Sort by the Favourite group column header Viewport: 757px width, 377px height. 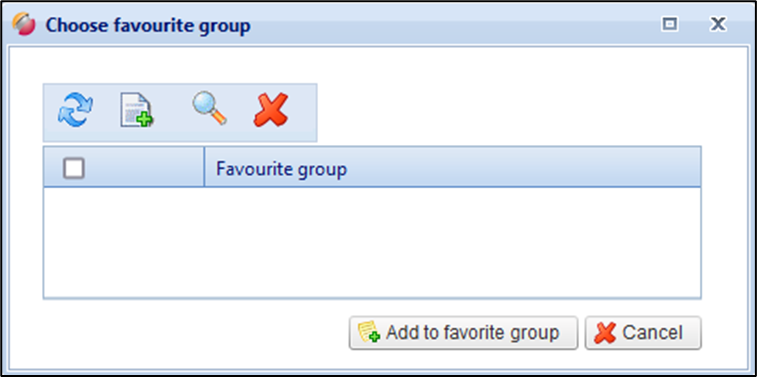click(x=452, y=167)
